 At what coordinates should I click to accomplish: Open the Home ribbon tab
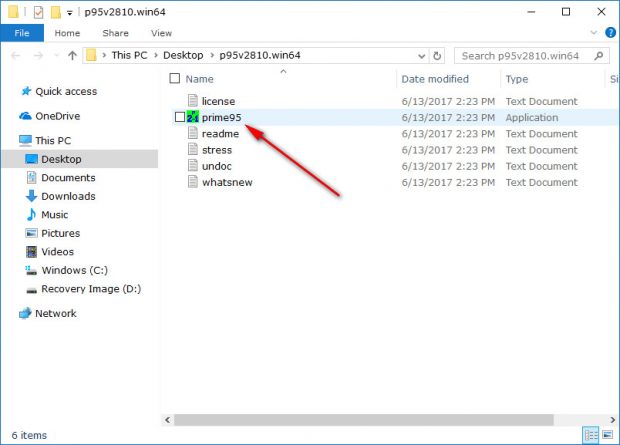click(x=67, y=33)
